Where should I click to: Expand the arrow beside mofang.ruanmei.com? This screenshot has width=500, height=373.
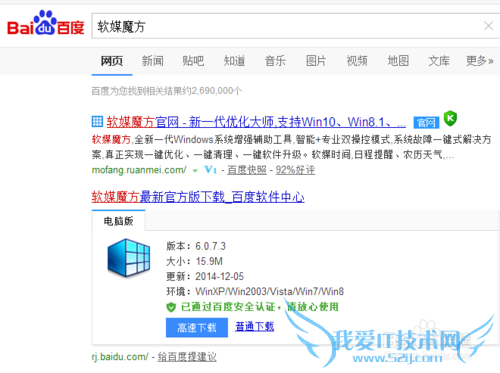[x=195, y=171]
